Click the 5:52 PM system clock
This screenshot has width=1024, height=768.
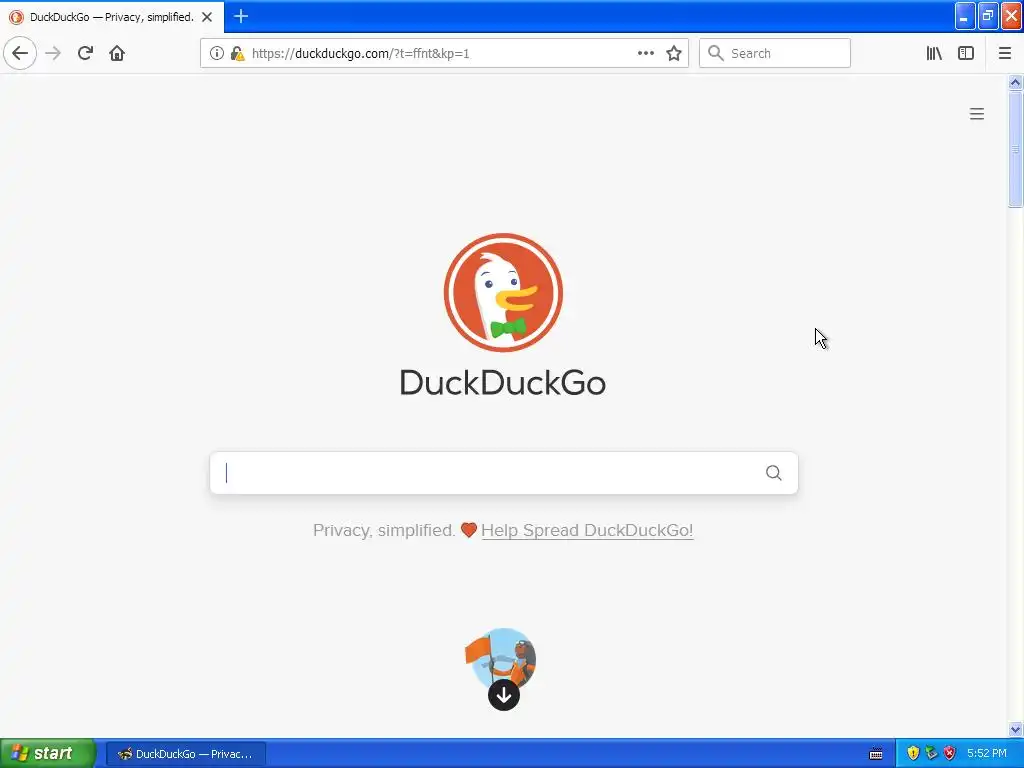[987, 753]
